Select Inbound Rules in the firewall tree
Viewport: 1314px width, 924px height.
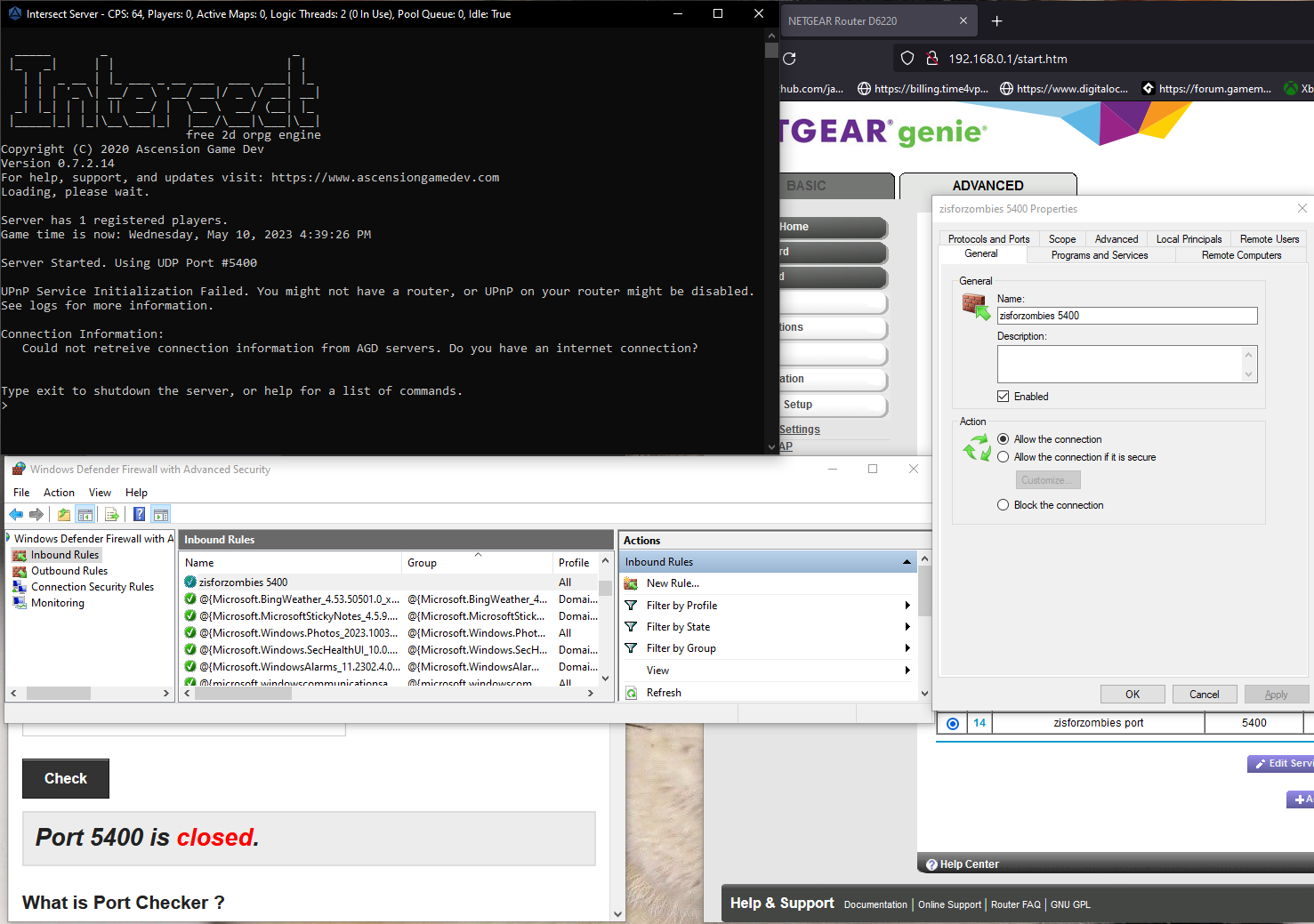click(x=62, y=554)
